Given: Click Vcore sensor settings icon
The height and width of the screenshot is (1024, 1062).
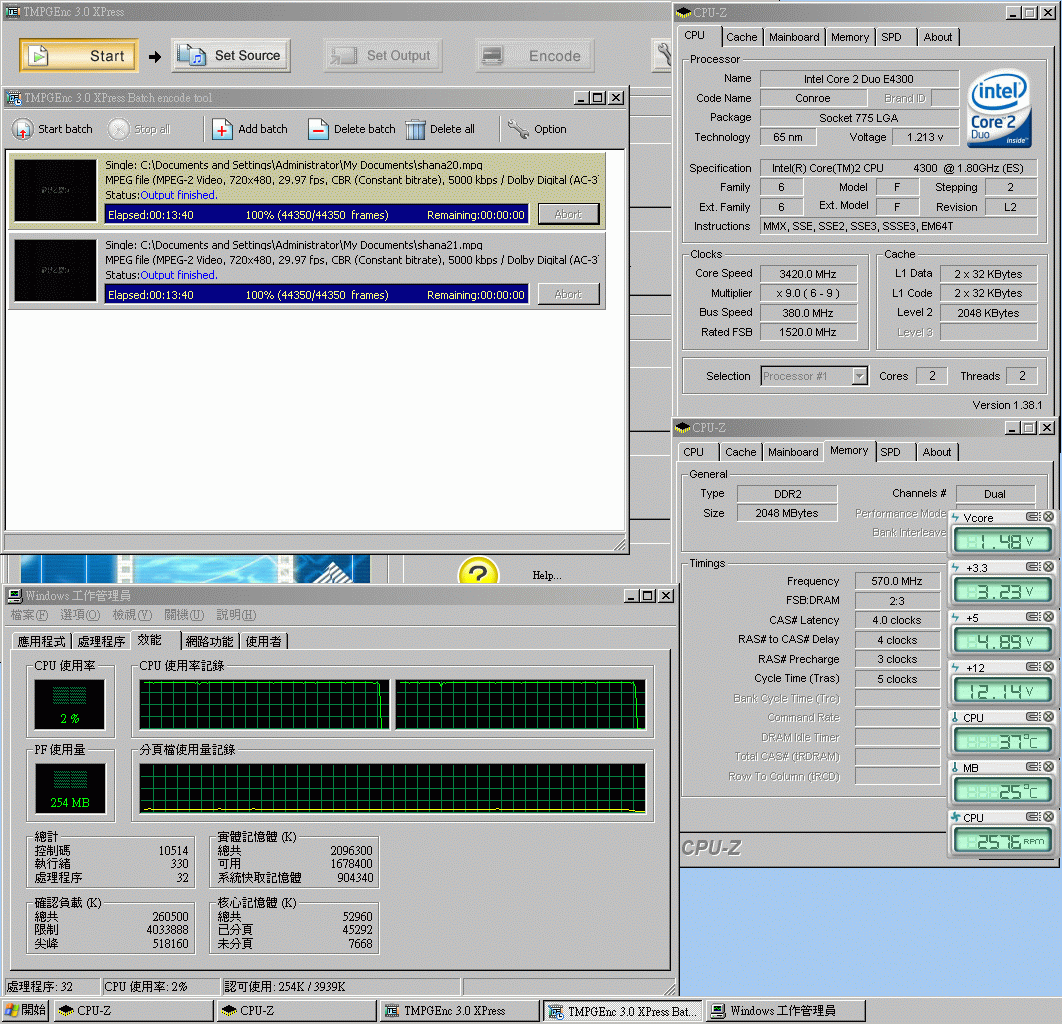Looking at the screenshot, I should (1034, 517).
